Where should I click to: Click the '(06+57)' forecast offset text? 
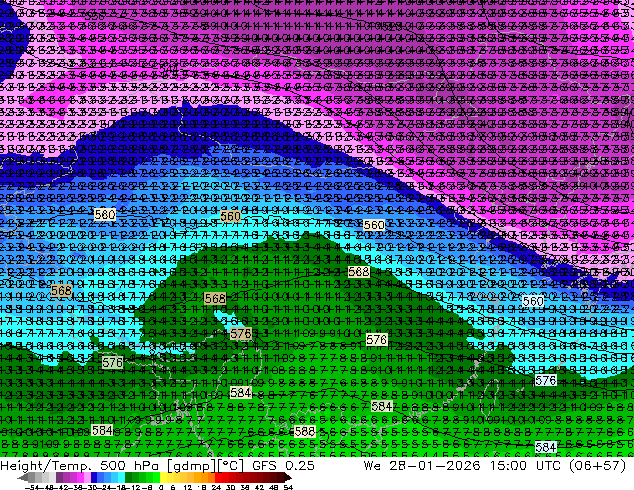598,466
